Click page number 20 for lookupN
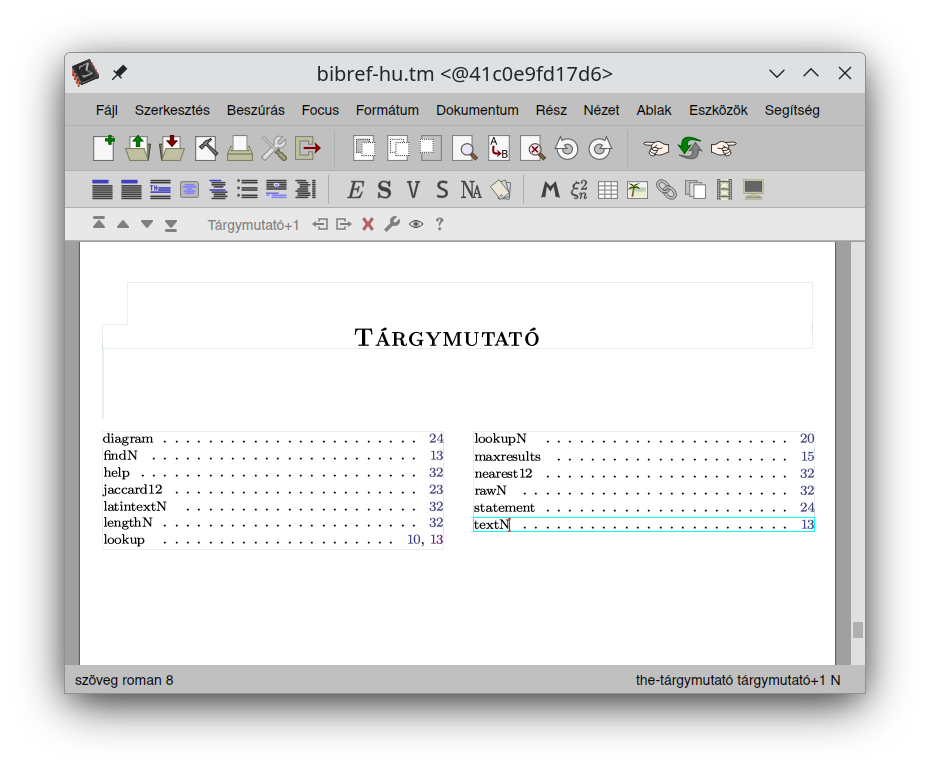The image size is (930, 770). [807, 439]
